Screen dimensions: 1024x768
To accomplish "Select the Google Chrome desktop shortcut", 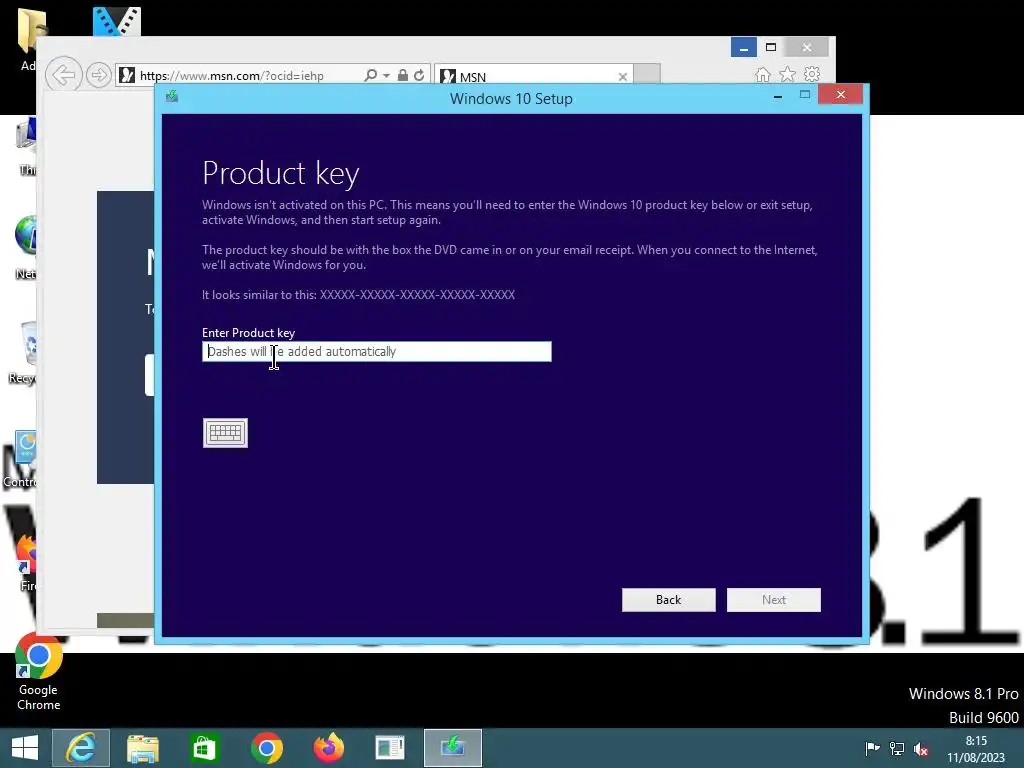I will click(x=39, y=673).
